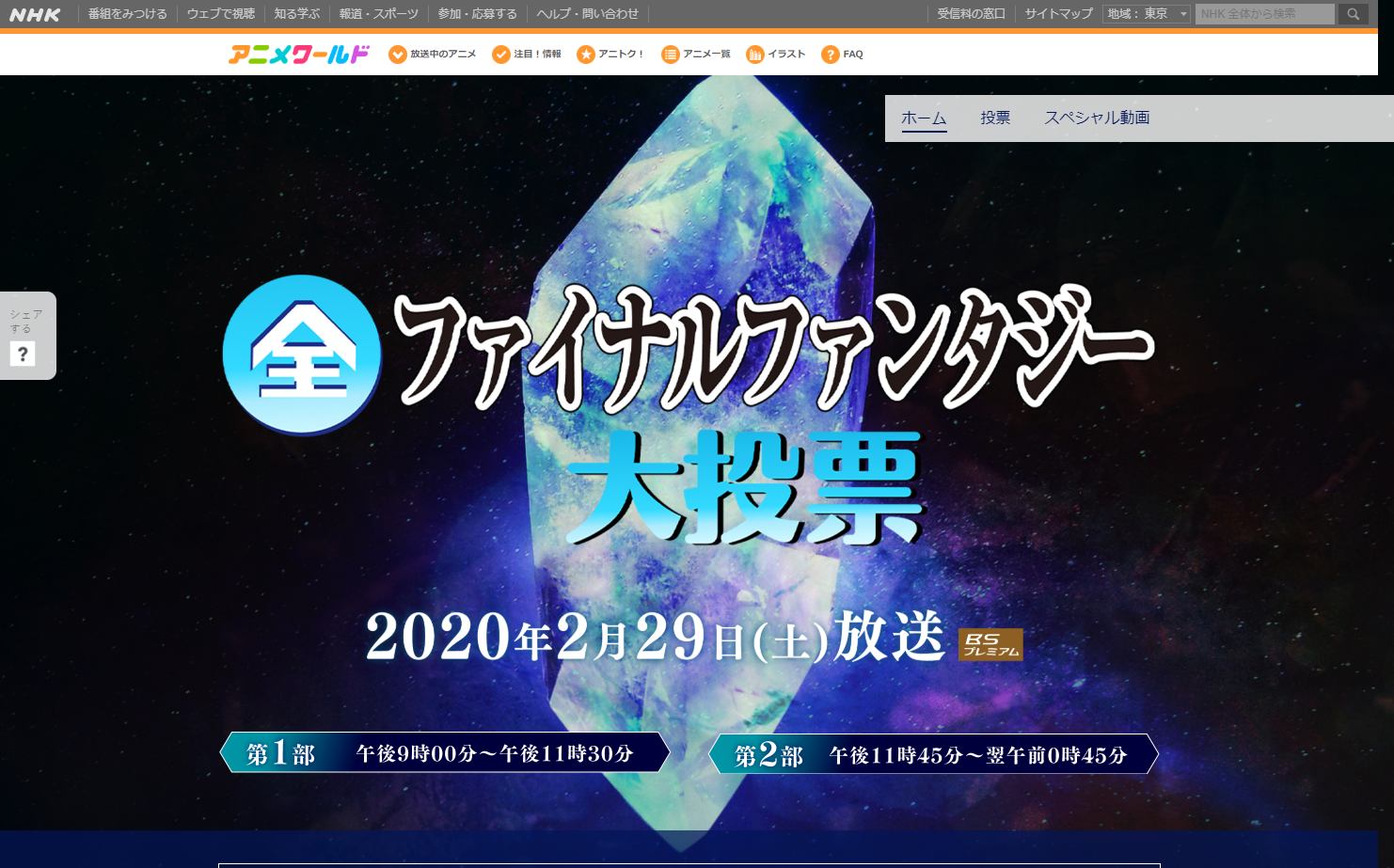This screenshot has width=1394, height=868.
Task: Click the FAQ link text
Action: [853, 55]
